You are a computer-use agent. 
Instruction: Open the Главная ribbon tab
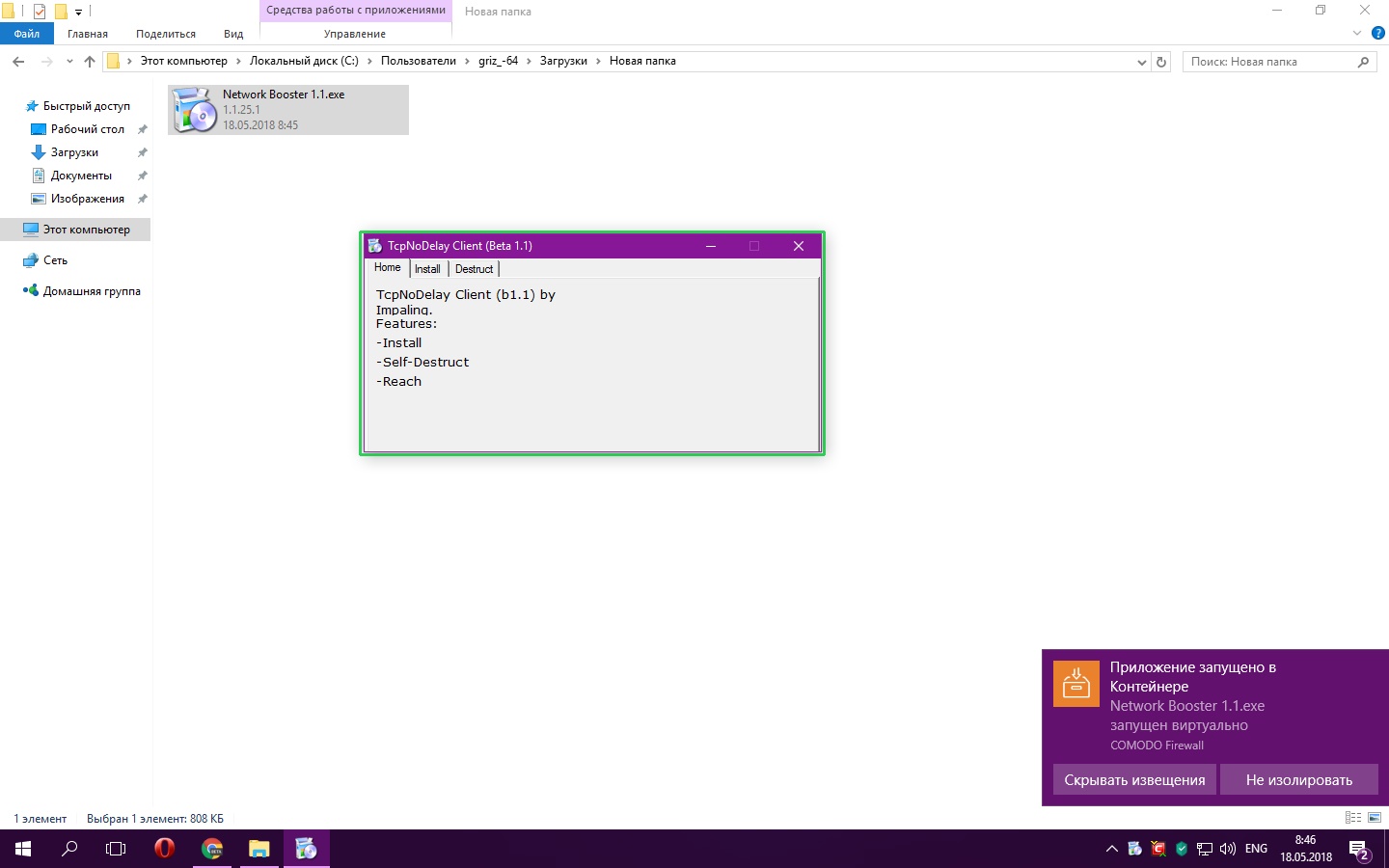(88, 34)
